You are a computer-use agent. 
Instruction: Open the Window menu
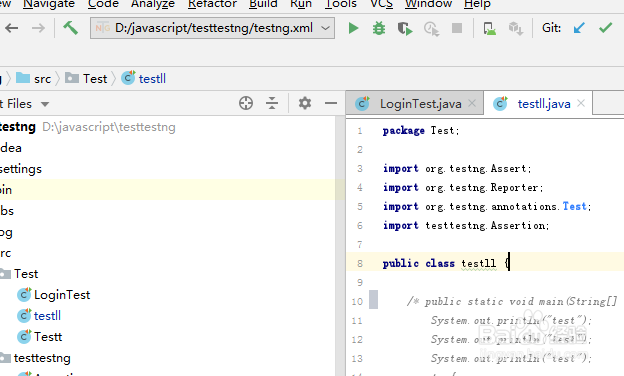coord(428,4)
